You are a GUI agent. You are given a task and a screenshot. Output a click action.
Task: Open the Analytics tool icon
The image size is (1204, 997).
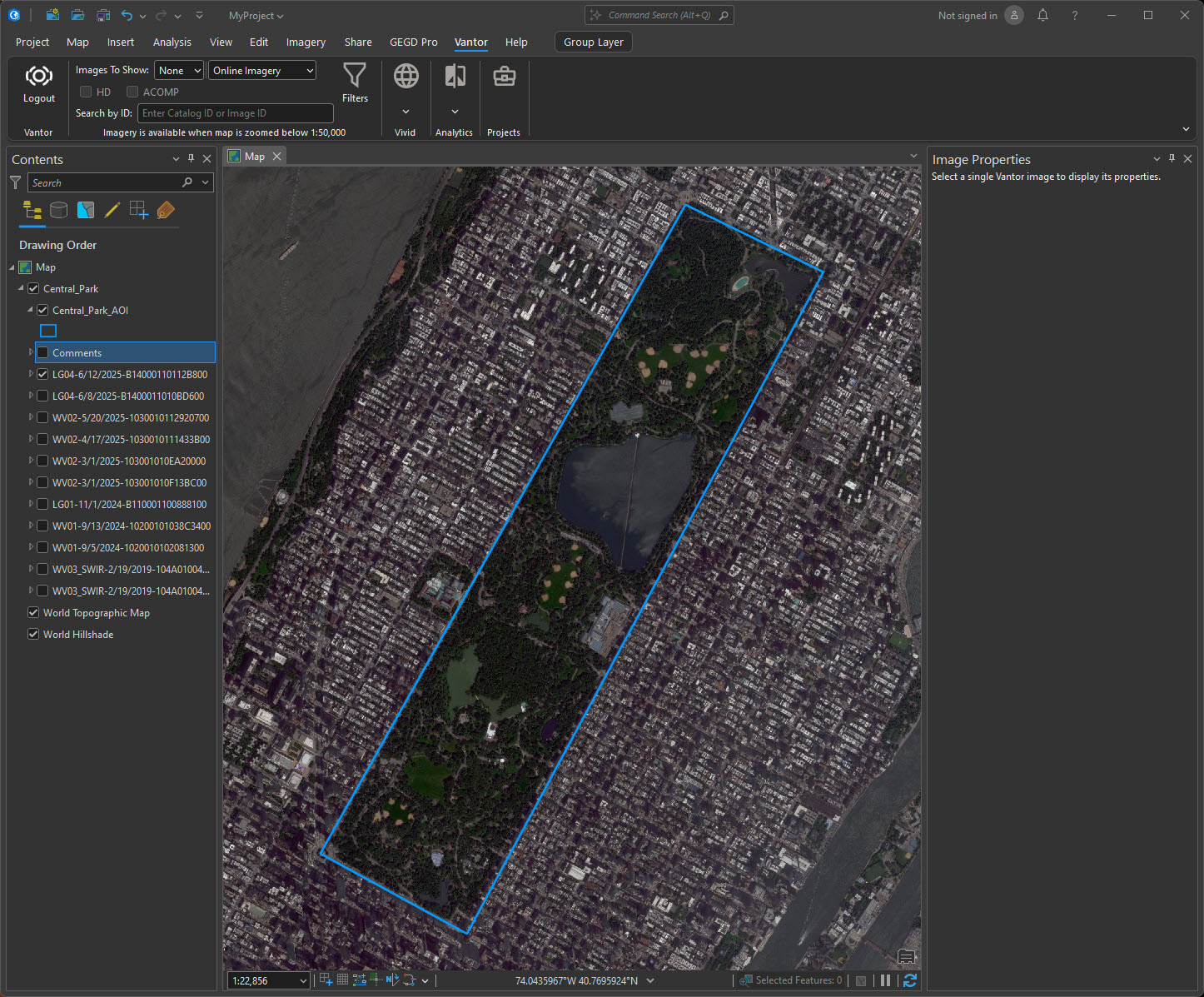pyautogui.click(x=455, y=77)
